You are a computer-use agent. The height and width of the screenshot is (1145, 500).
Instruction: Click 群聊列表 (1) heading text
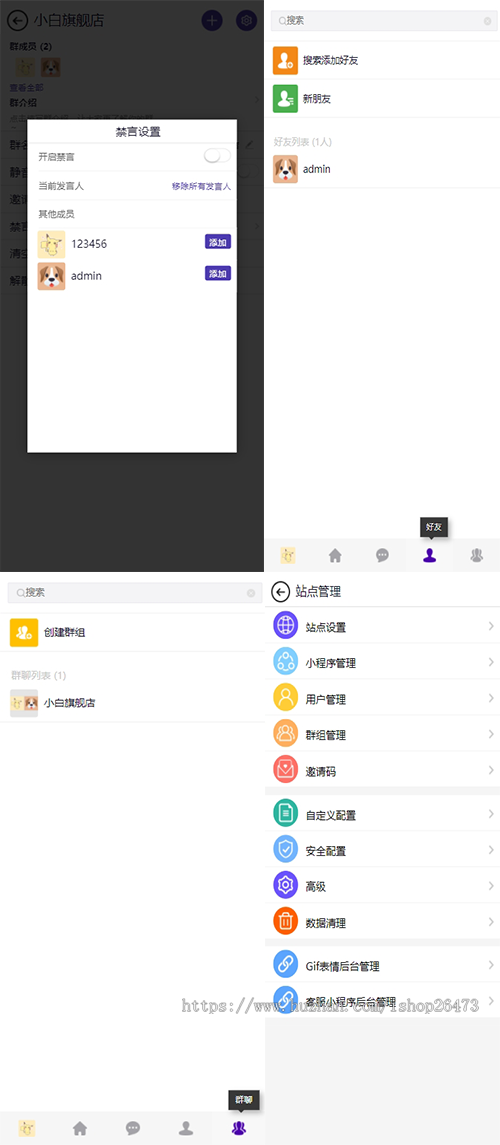pyautogui.click(x=39, y=675)
